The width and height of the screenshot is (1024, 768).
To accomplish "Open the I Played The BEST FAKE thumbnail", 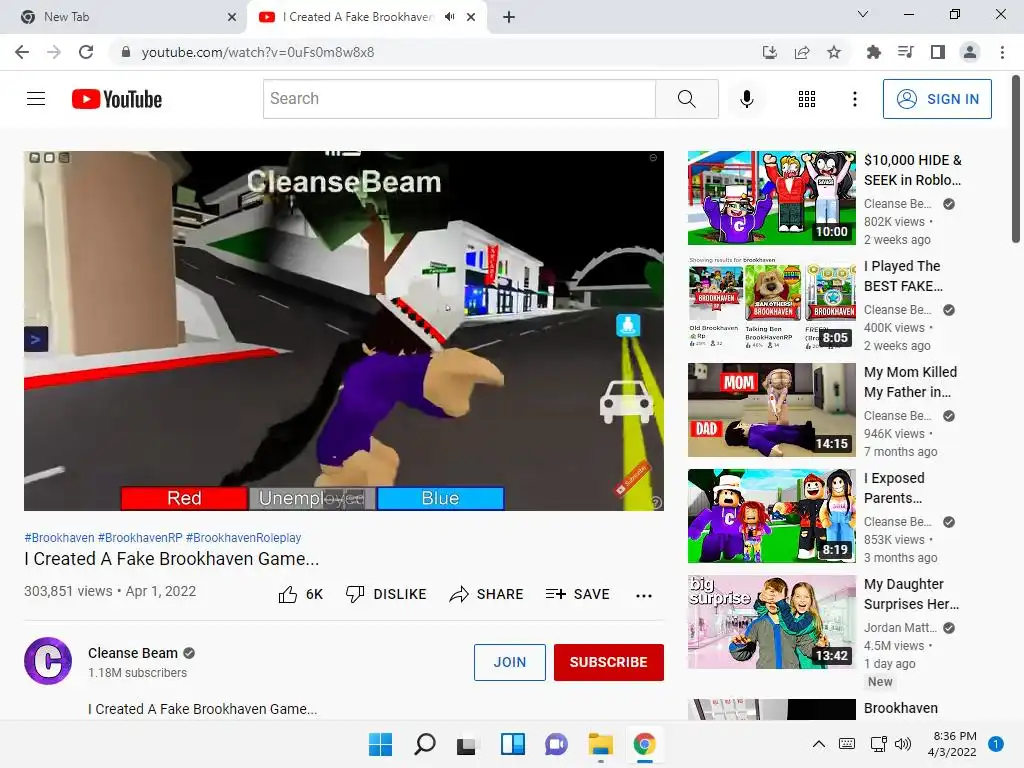I will [771, 304].
